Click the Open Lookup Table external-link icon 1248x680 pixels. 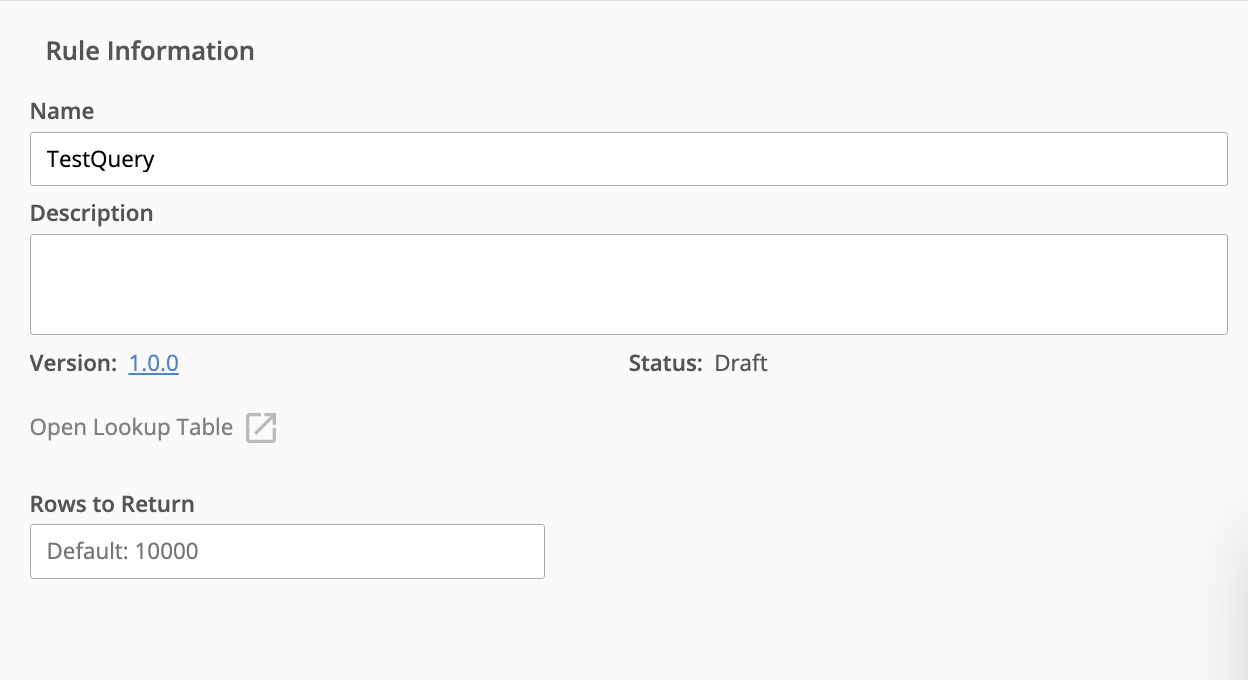click(x=261, y=428)
